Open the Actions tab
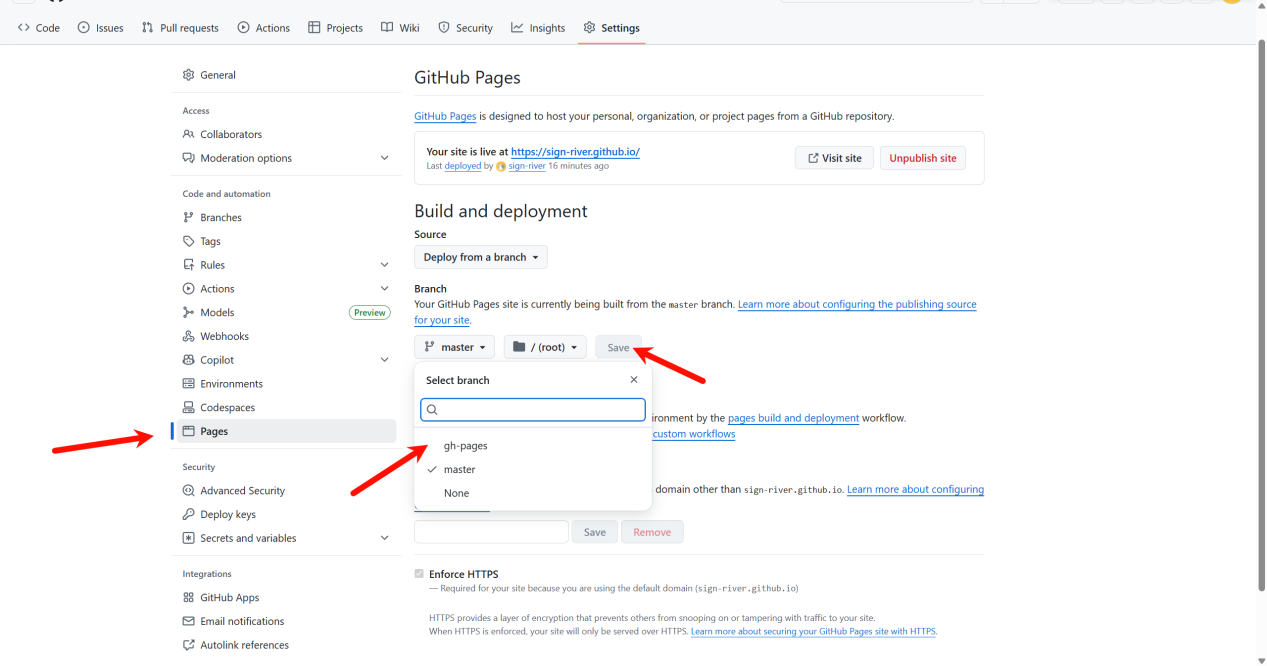 263,28
